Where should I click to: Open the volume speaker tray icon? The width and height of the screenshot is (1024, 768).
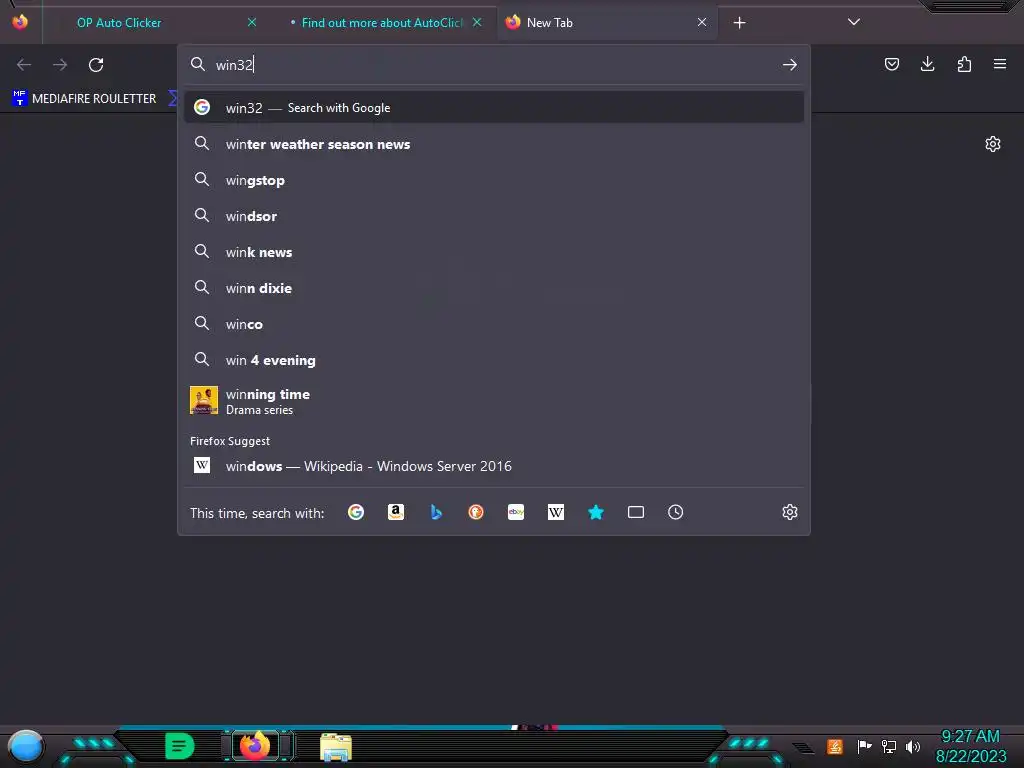(x=912, y=746)
